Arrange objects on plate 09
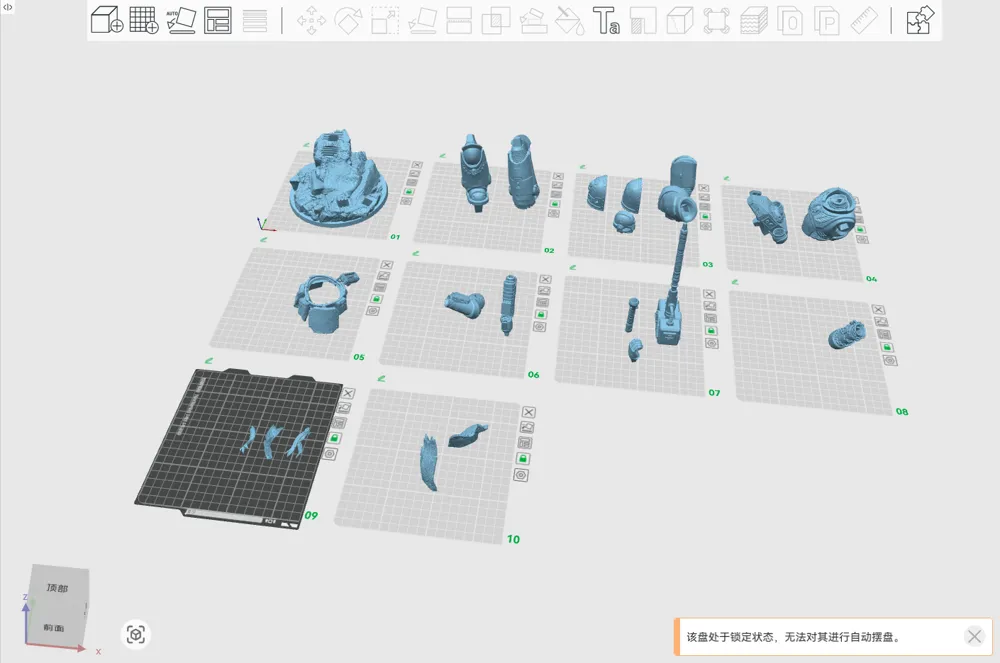1000x663 pixels. tap(339, 423)
